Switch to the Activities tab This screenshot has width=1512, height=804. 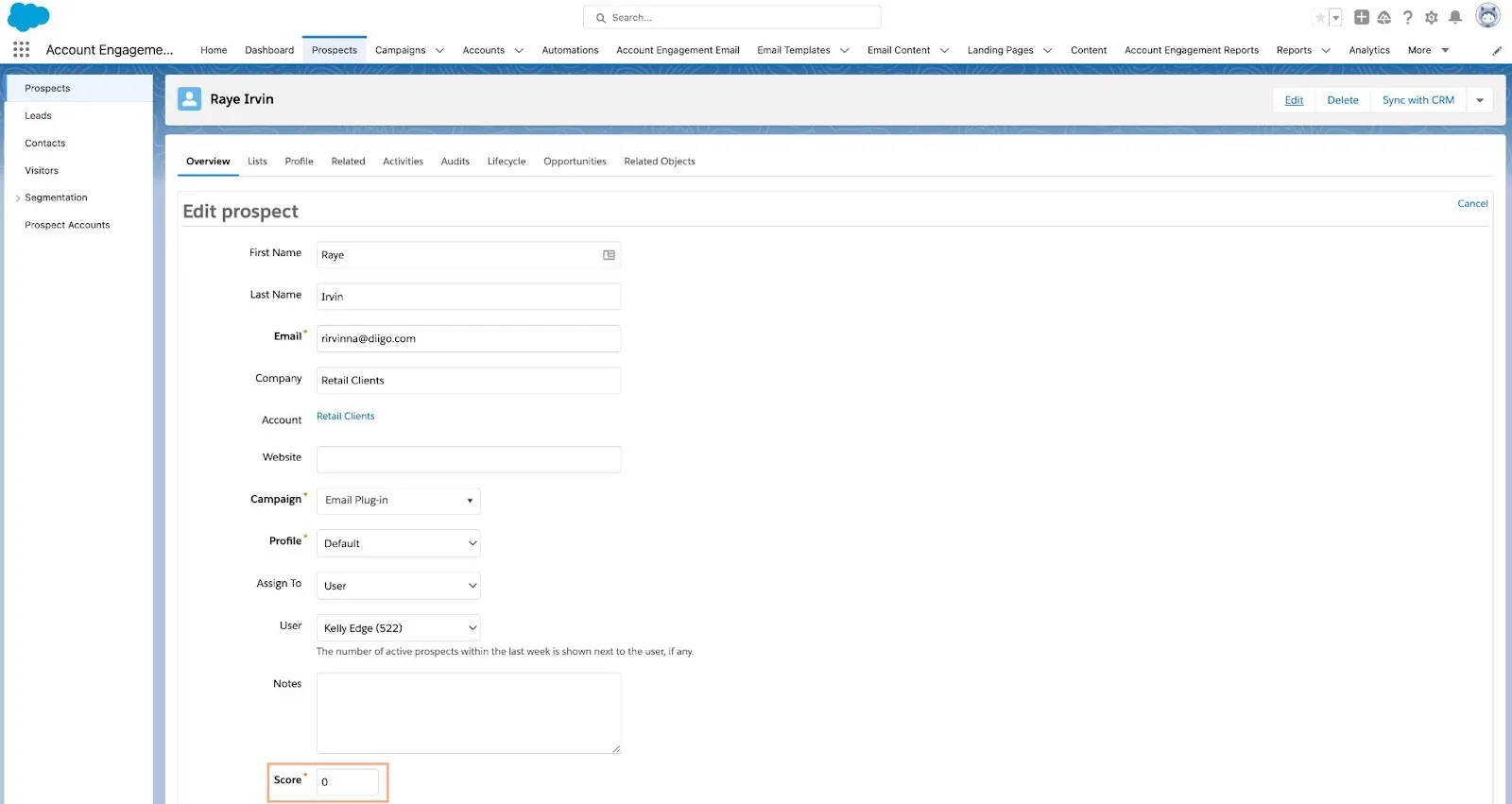(403, 162)
